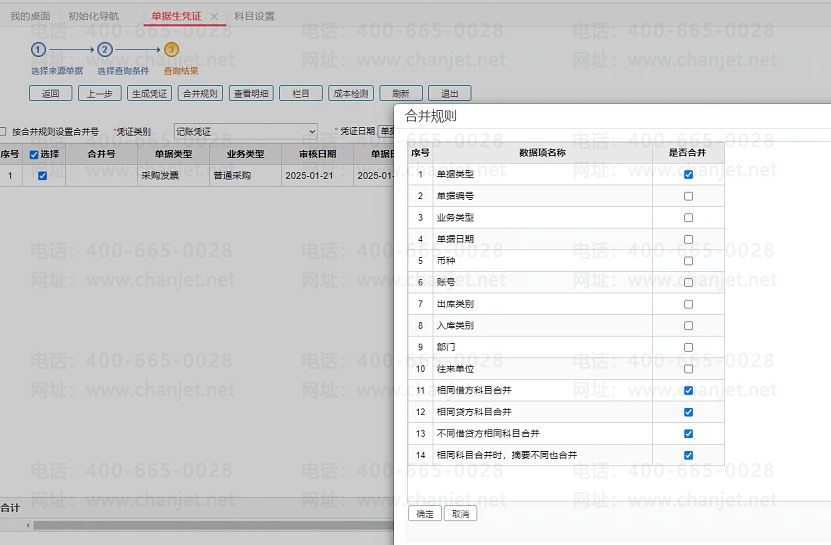Toggle the 相同借方科目合并 checkbox
Image resolution: width=831 pixels, height=545 pixels.
688,391
